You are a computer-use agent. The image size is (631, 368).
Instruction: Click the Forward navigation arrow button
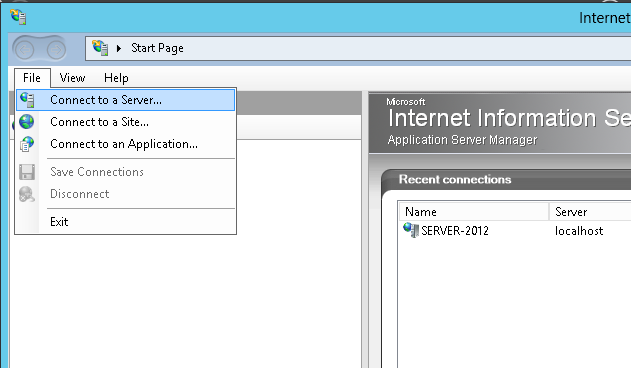56,50
